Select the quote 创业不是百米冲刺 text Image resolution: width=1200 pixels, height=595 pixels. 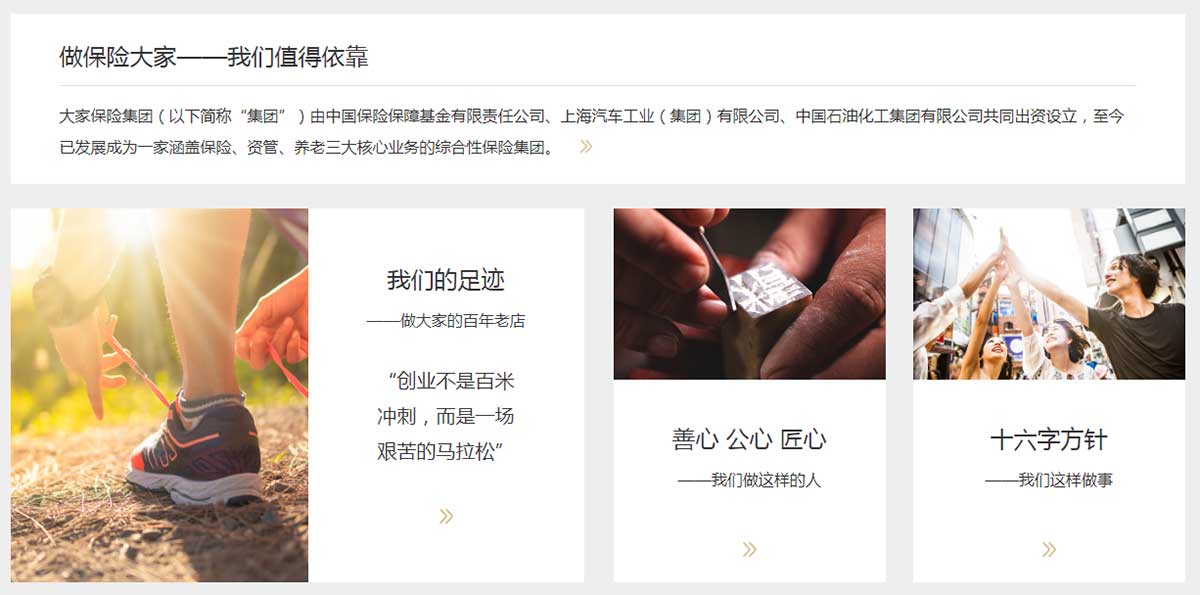pyautogui.click(x=446, y=416)
